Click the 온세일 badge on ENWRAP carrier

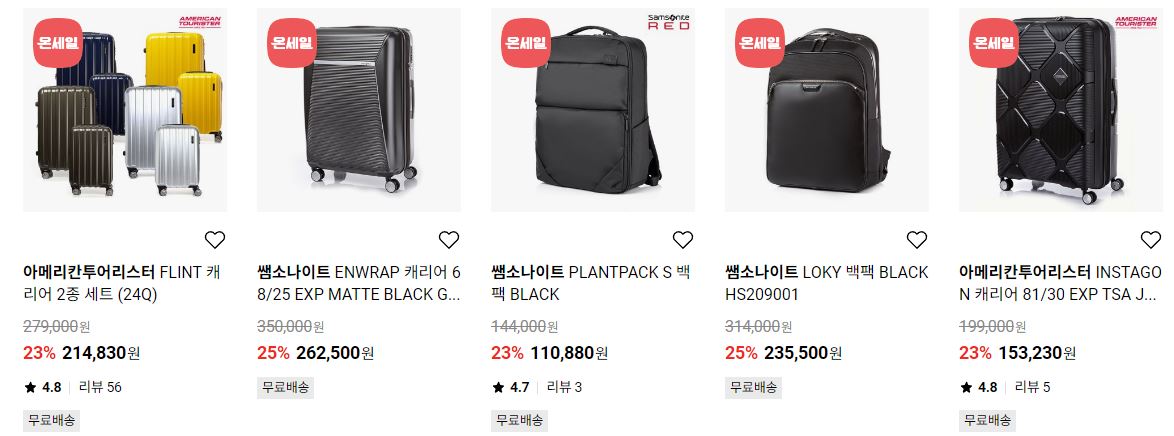tap(291, 43)
